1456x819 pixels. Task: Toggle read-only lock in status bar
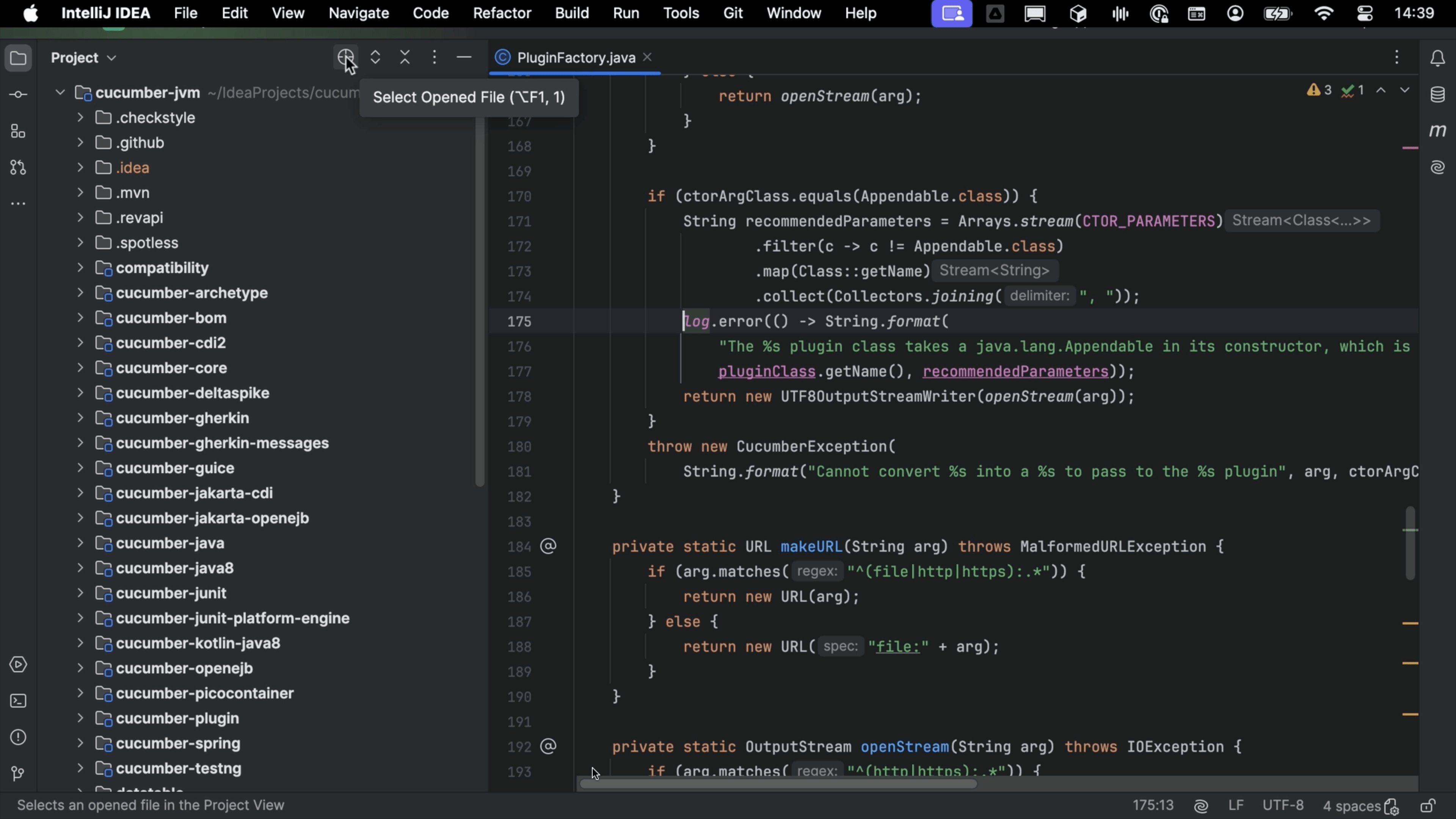1428,805
